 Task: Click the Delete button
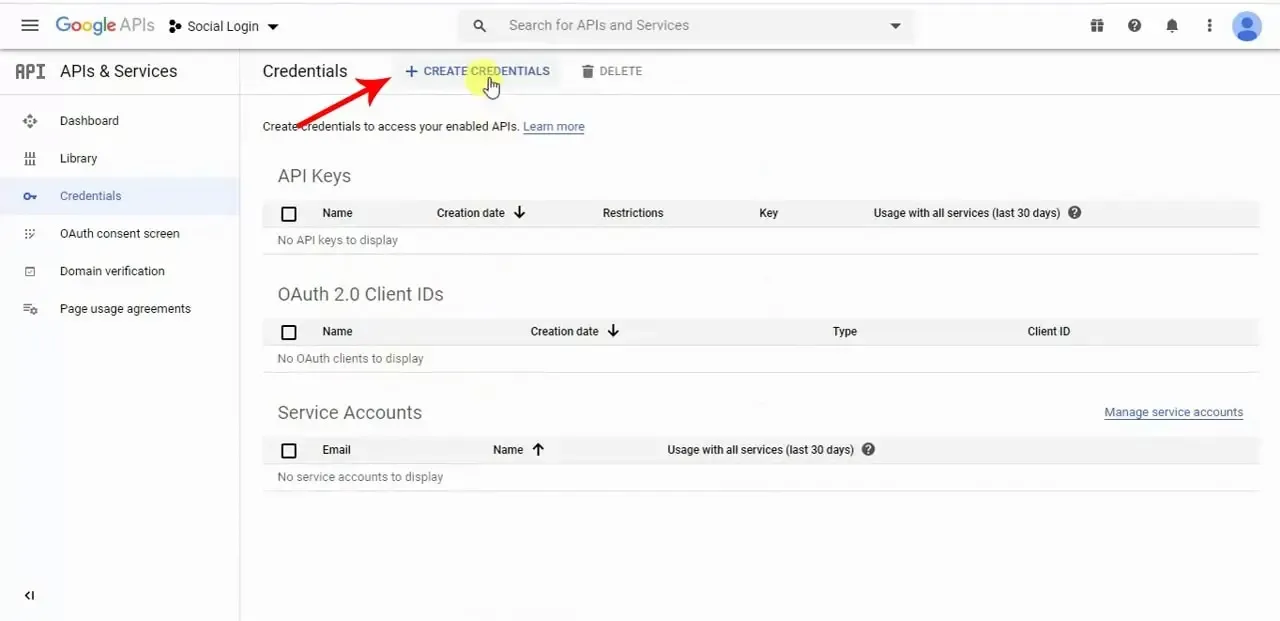point(611,71)
